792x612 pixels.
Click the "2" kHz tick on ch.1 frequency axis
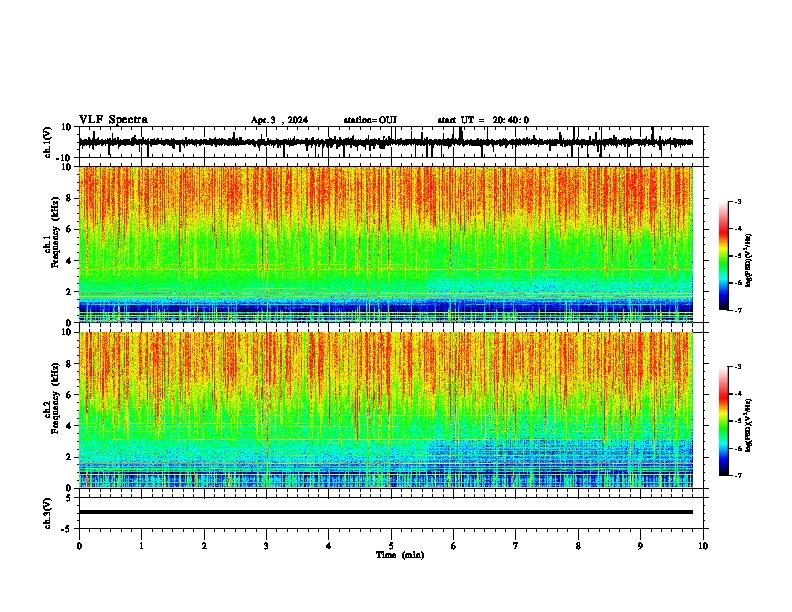tap(69, 292)
